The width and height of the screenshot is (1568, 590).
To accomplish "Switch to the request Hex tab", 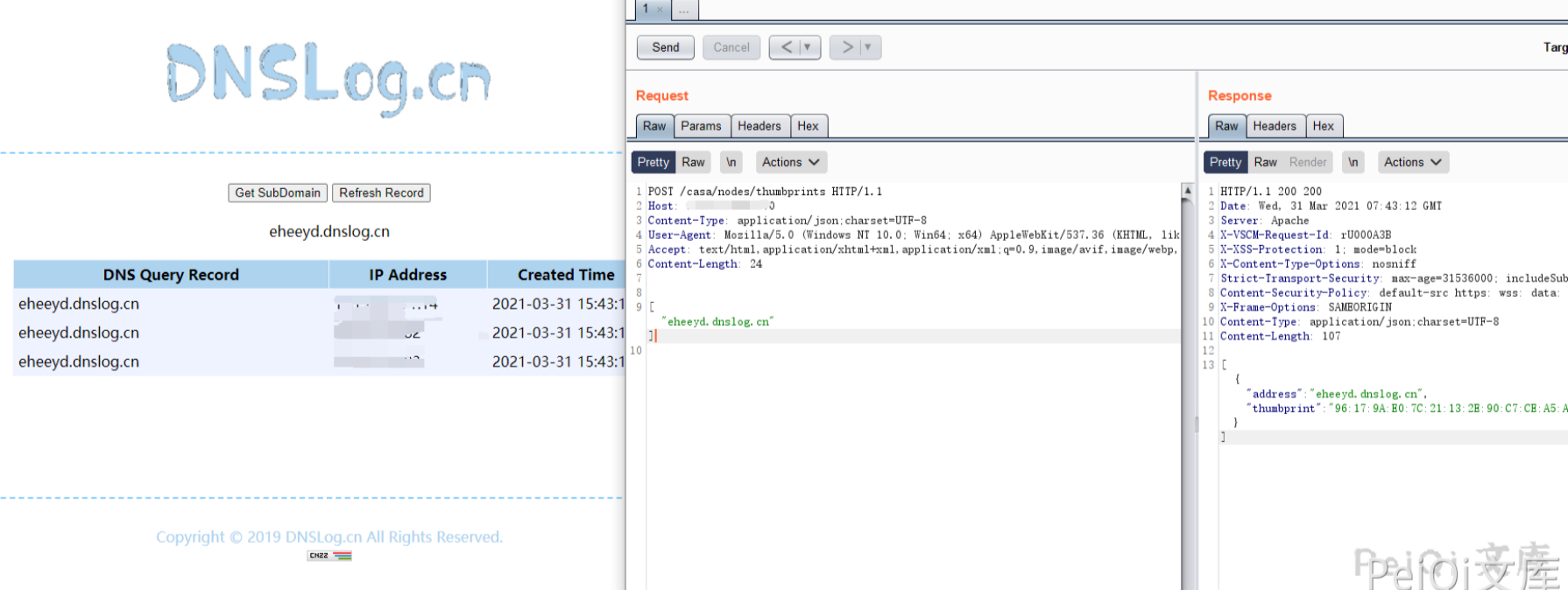I will point(808,126).
